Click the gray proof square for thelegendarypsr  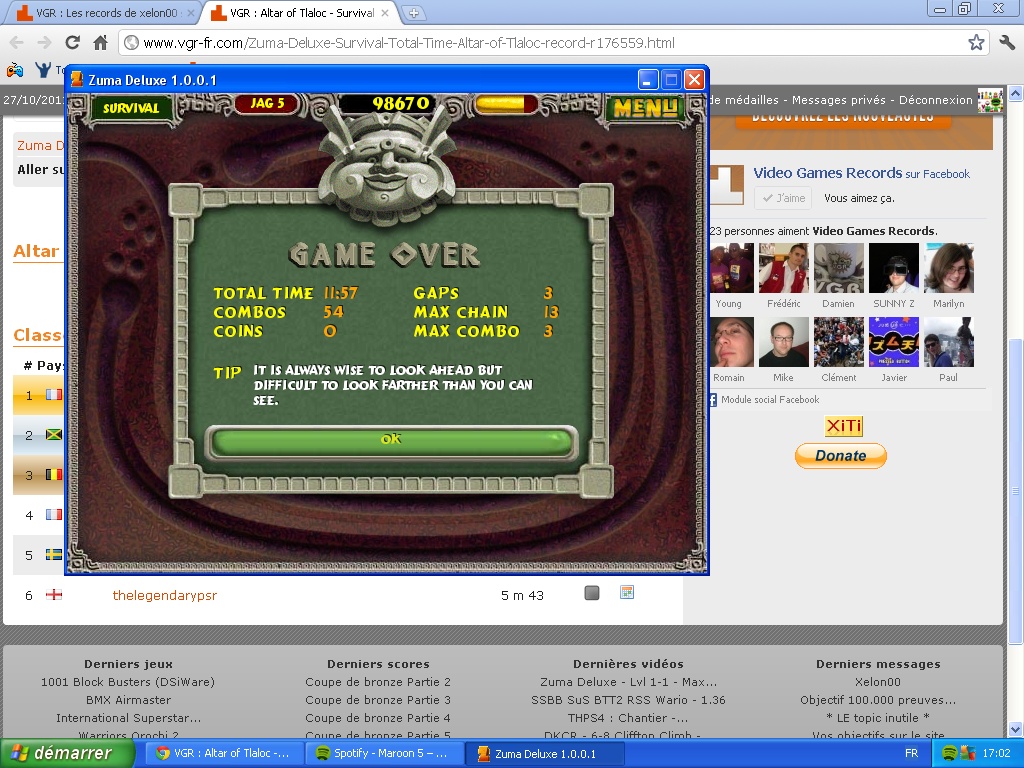(x=592, y=594)
